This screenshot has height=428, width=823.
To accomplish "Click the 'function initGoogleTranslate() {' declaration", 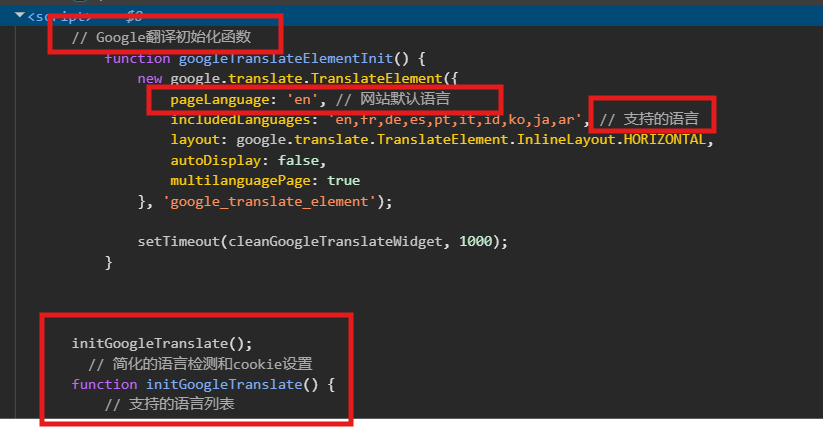I will (203, 384).
